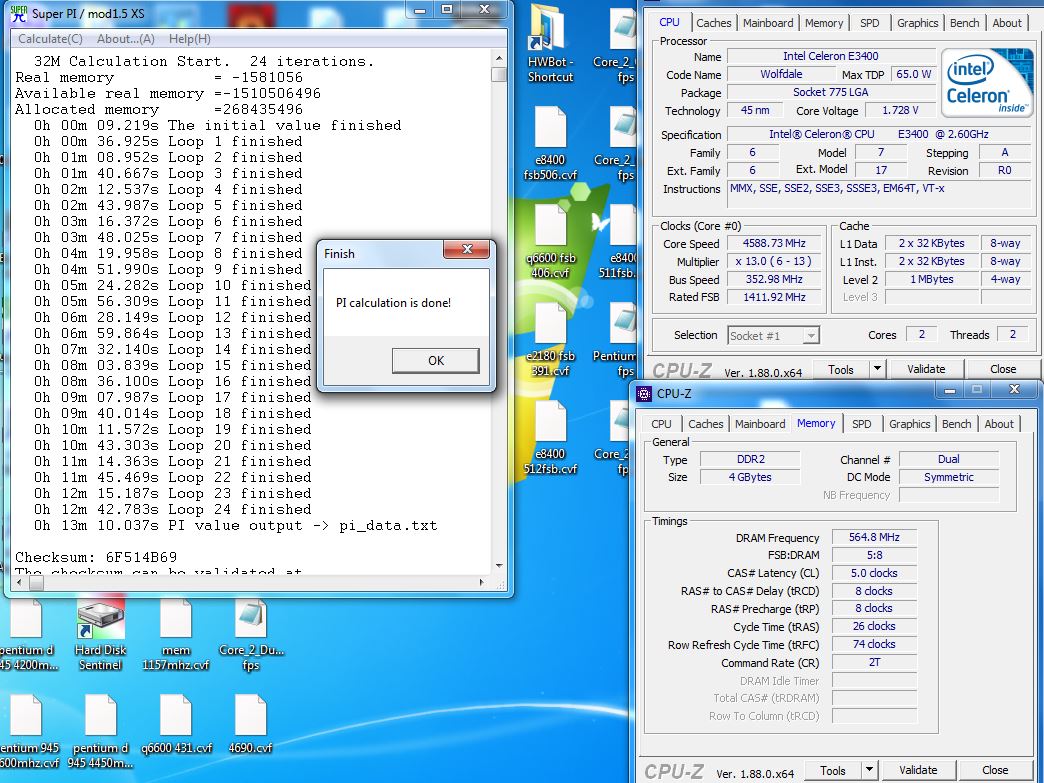Click Close button in lower CPU-Z
The image size is (1044, 783).
click(x=995, y=770)
